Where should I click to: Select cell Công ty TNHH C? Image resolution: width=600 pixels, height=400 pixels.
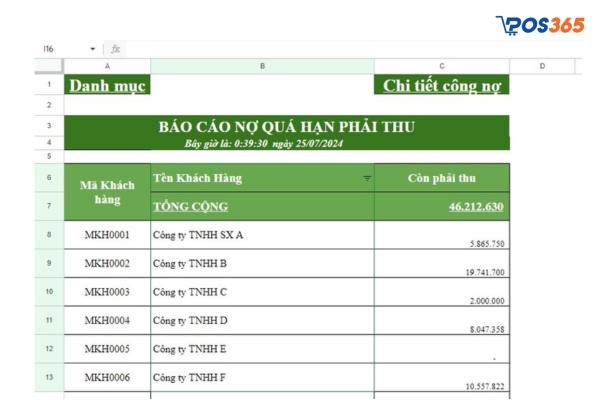[262, 292]
